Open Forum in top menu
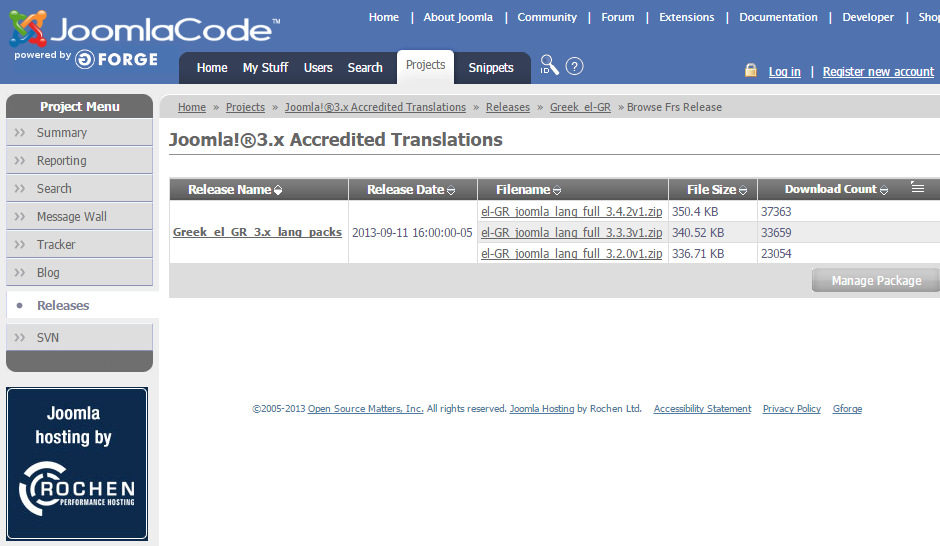Screen dimensions: 940x546 coord(617,17)
